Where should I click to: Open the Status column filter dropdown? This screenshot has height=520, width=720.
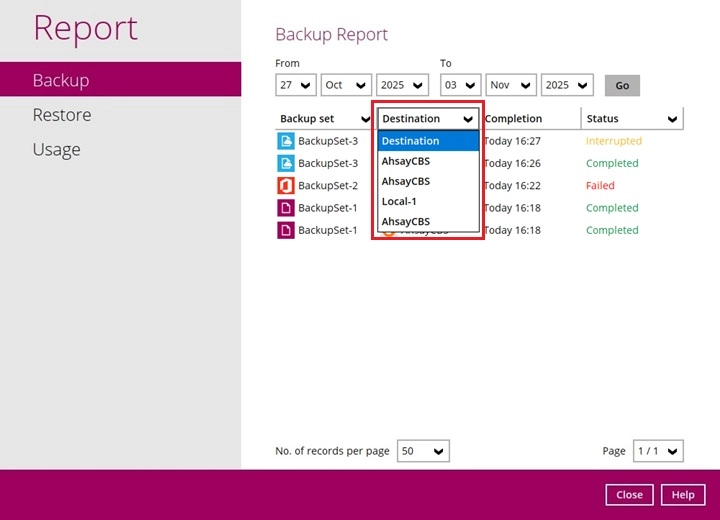pos(632,119)
